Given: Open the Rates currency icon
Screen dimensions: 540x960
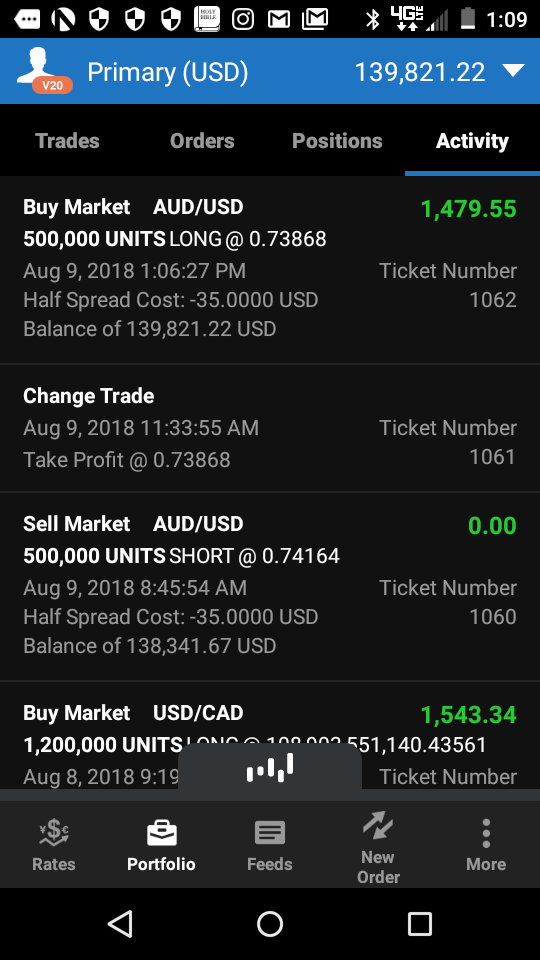Looking at the screenshot, I should point(54,833).
